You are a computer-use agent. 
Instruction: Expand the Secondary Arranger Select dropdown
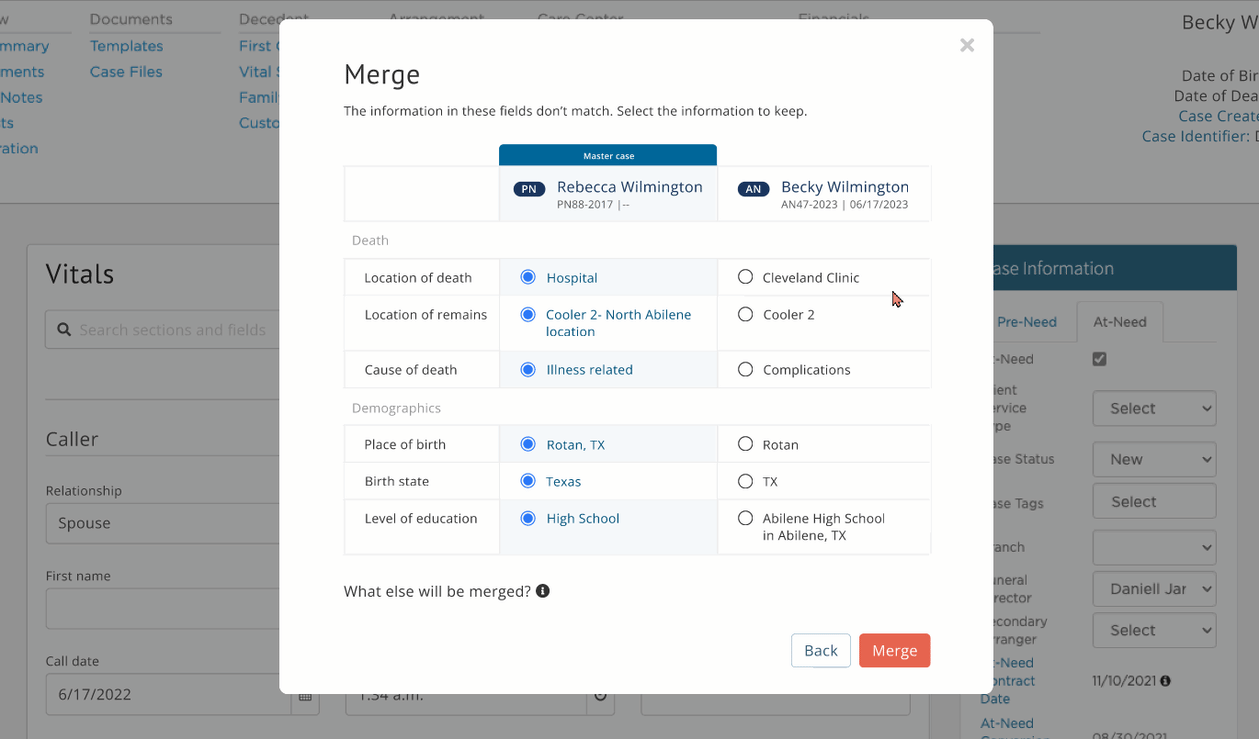coord(1154,630)
